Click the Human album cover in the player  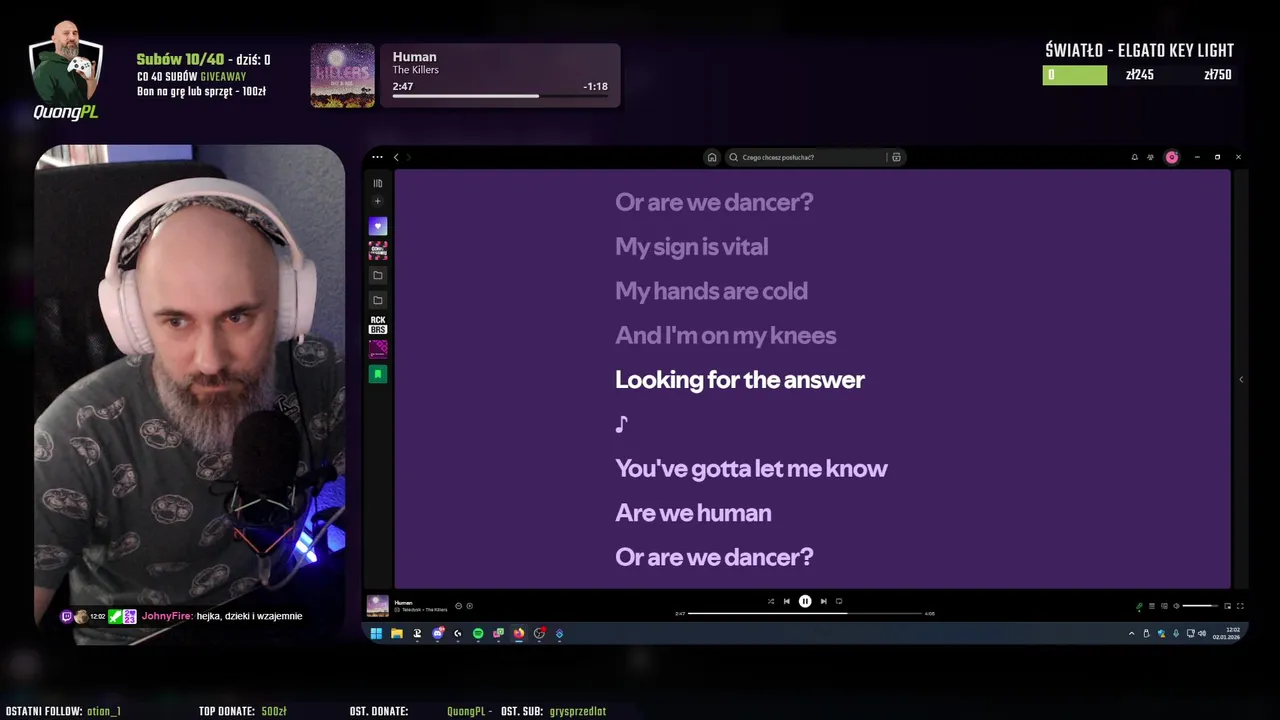point(378,605)
